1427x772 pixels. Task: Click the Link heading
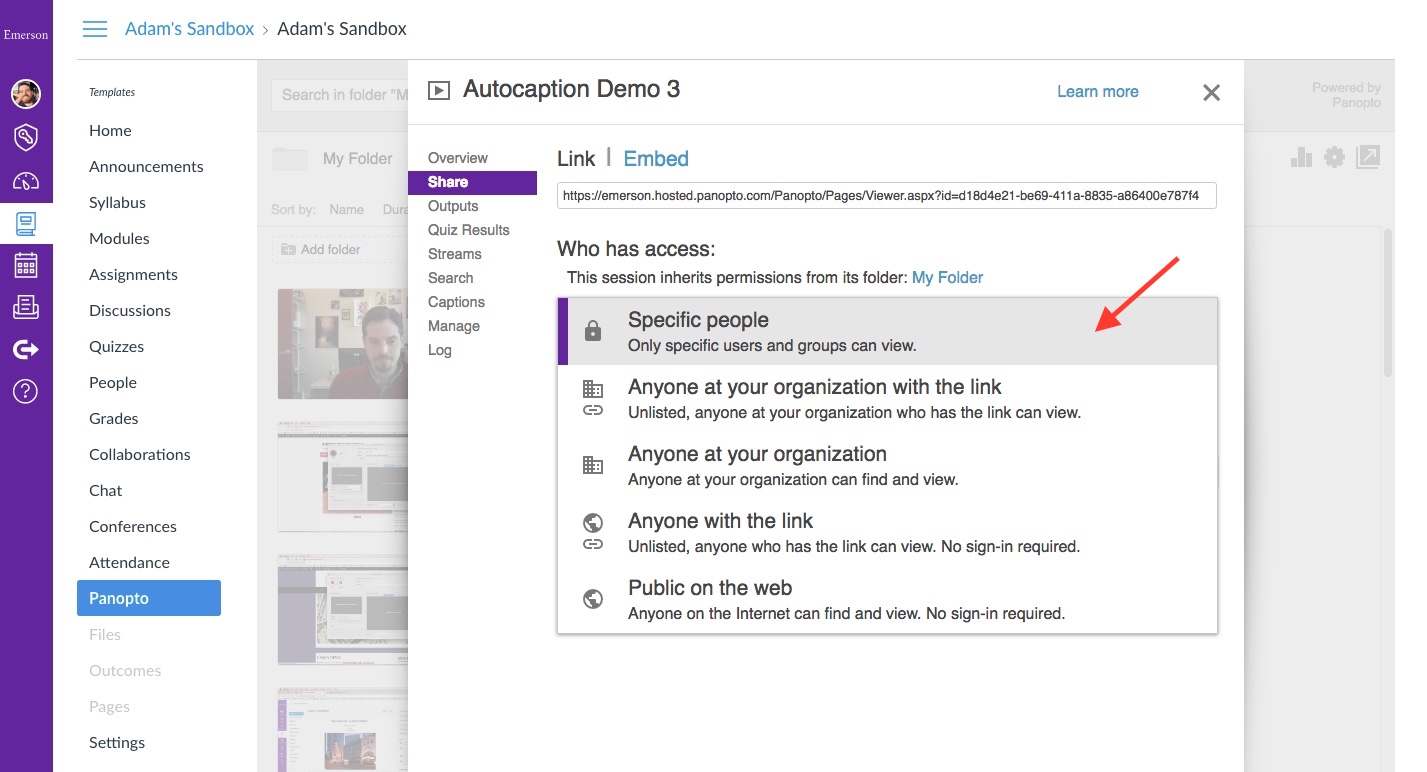[576, 158]
